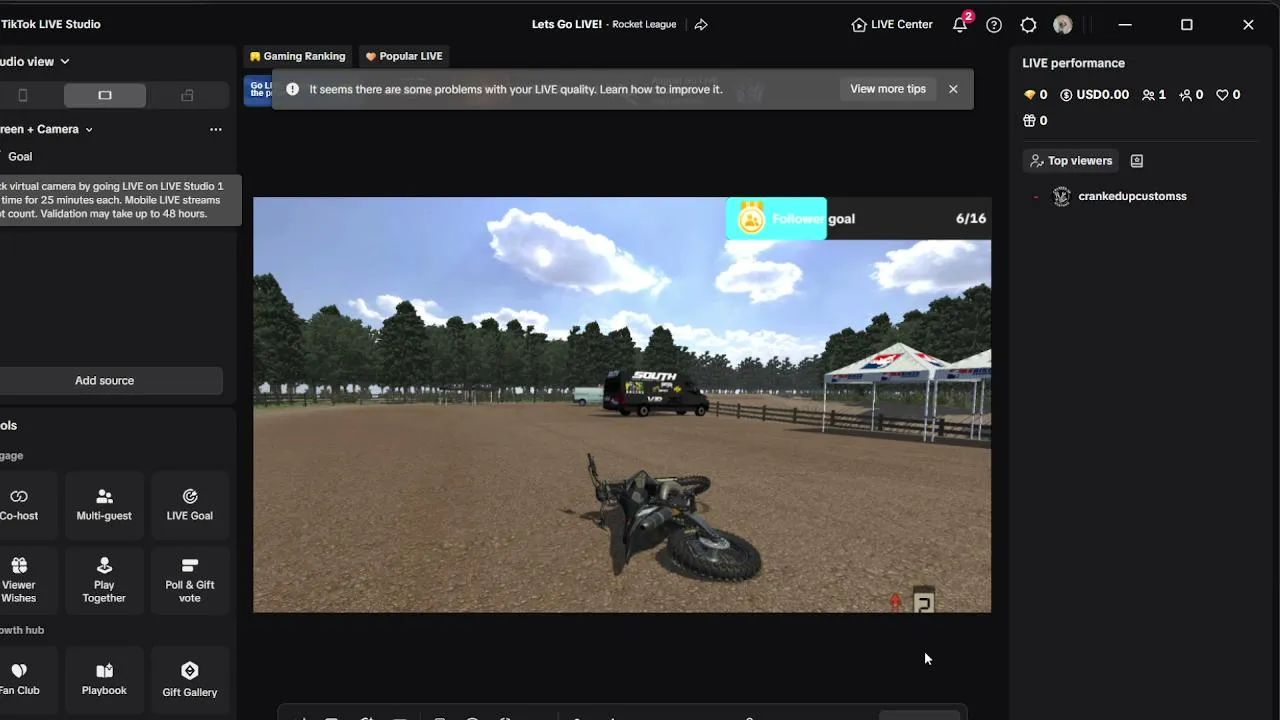Click the Add source button
The image size is (1280, 720).
click(105, 380)
